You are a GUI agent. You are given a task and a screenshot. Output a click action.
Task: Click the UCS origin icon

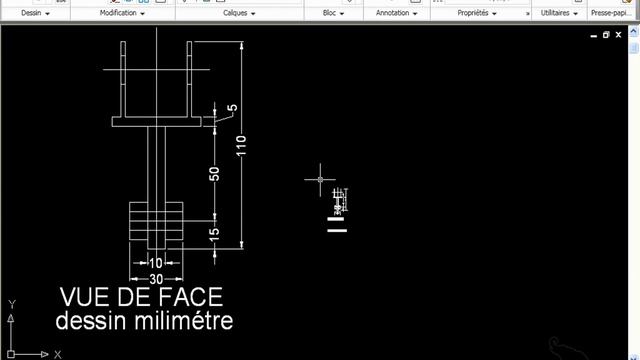(x=11, y=354)
